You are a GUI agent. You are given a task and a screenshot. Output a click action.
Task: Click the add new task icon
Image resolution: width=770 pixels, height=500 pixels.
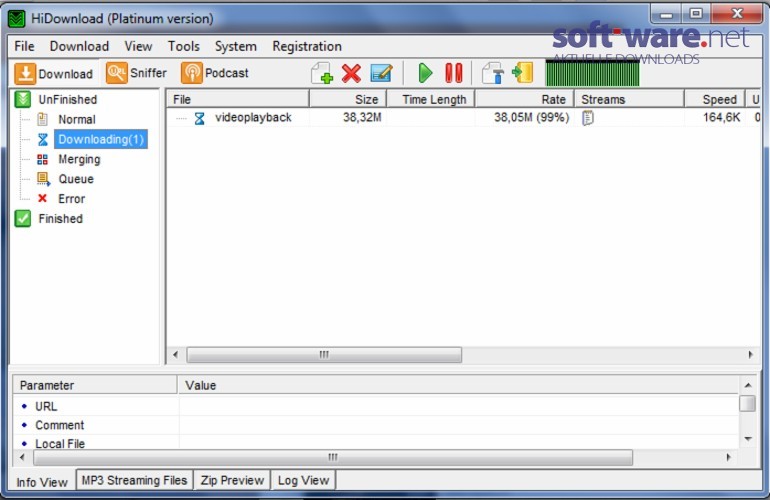(322, 73)
